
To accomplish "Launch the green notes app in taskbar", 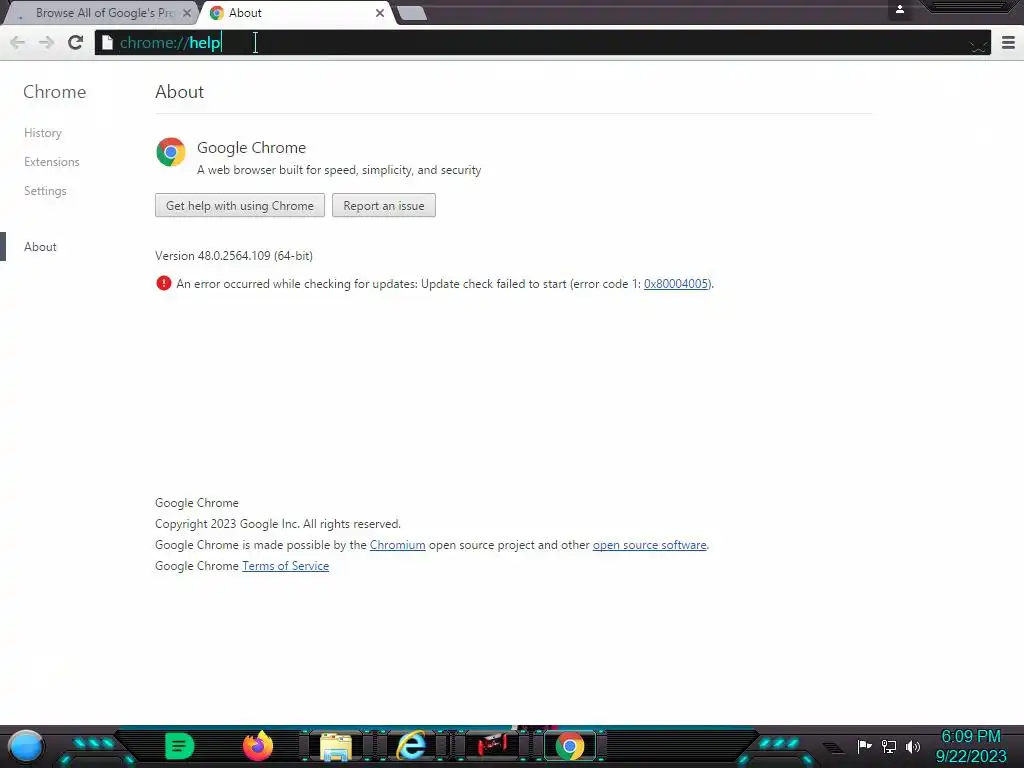I will 179,746.
